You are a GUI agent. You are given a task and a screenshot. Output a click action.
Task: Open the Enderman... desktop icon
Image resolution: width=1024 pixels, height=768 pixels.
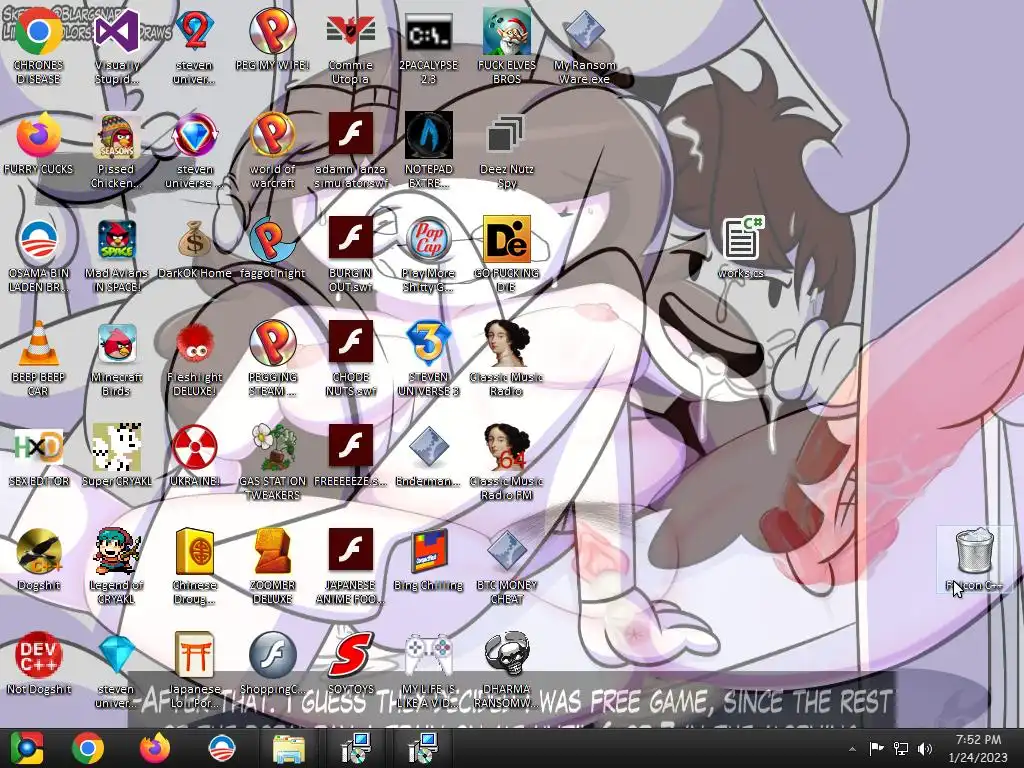428,456
